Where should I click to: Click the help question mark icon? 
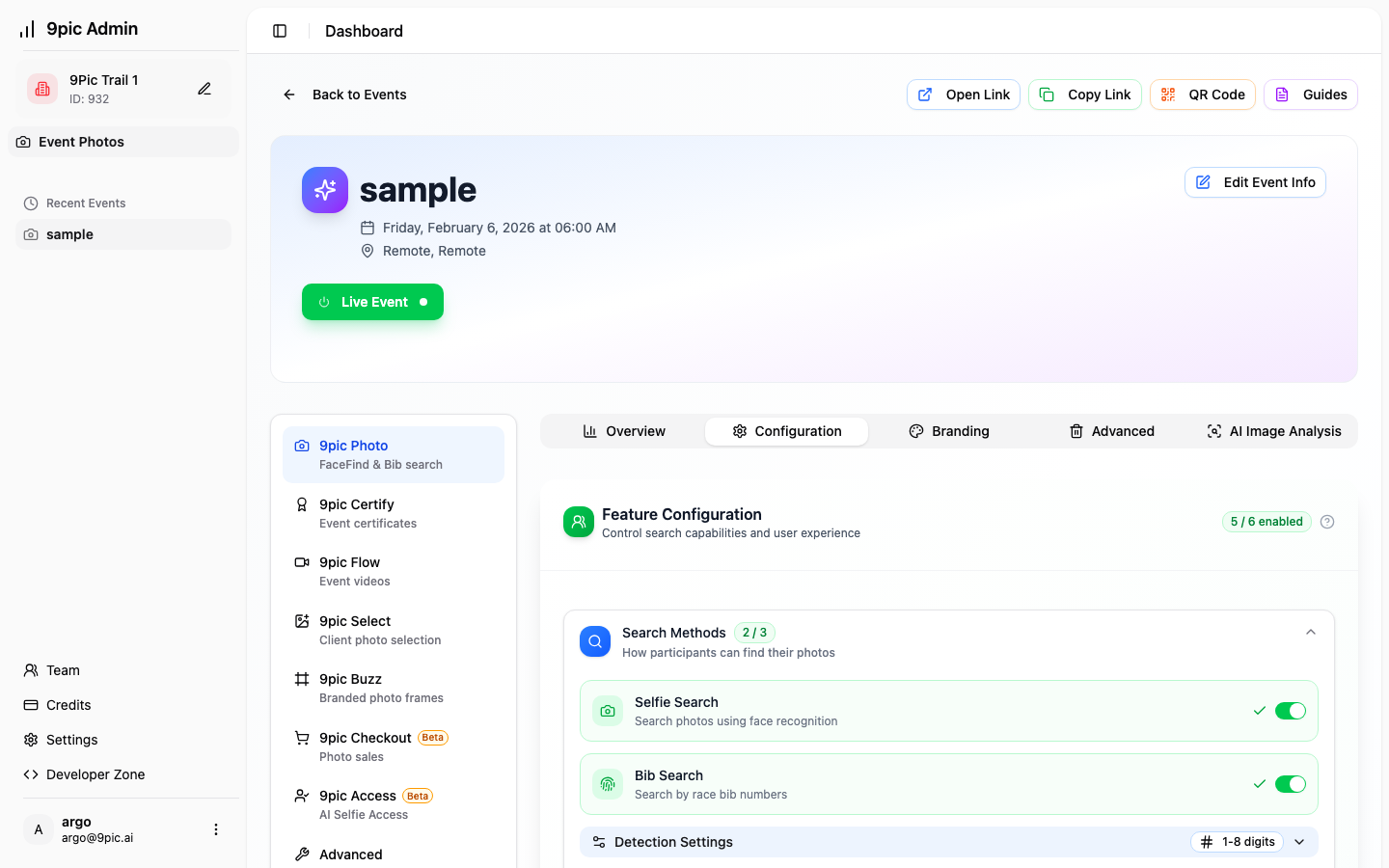tap(1327, 522)
